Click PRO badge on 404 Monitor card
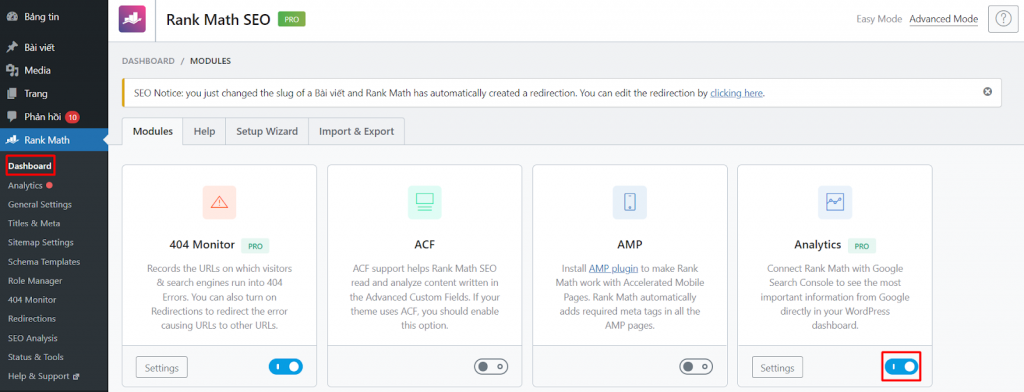 coord(255,246)
